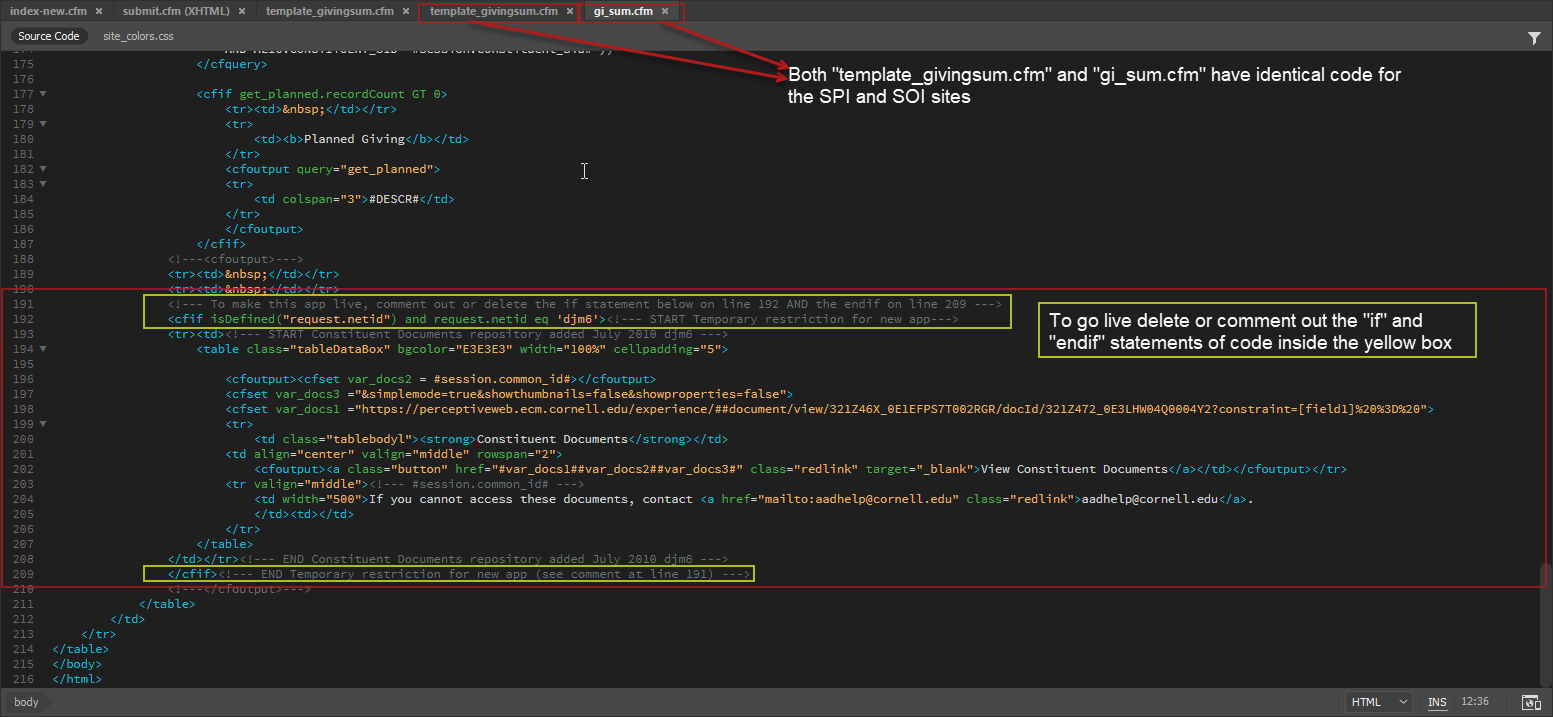Select the Source Code view button
Screen dimensions: 1553x717
coord(49,36)
